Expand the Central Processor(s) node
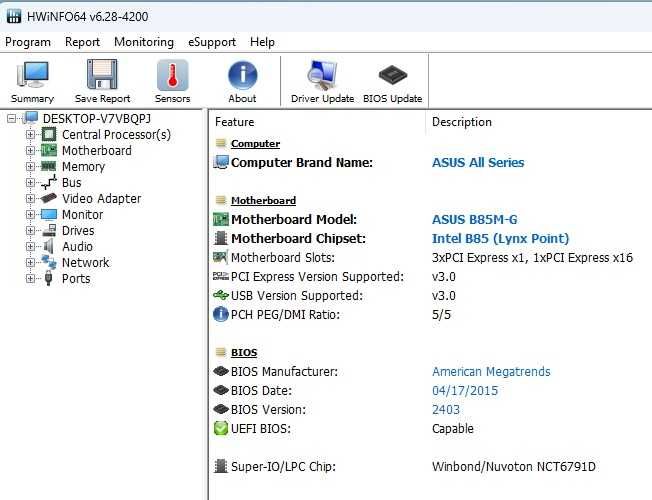652x500 pixels. [30, 134]
